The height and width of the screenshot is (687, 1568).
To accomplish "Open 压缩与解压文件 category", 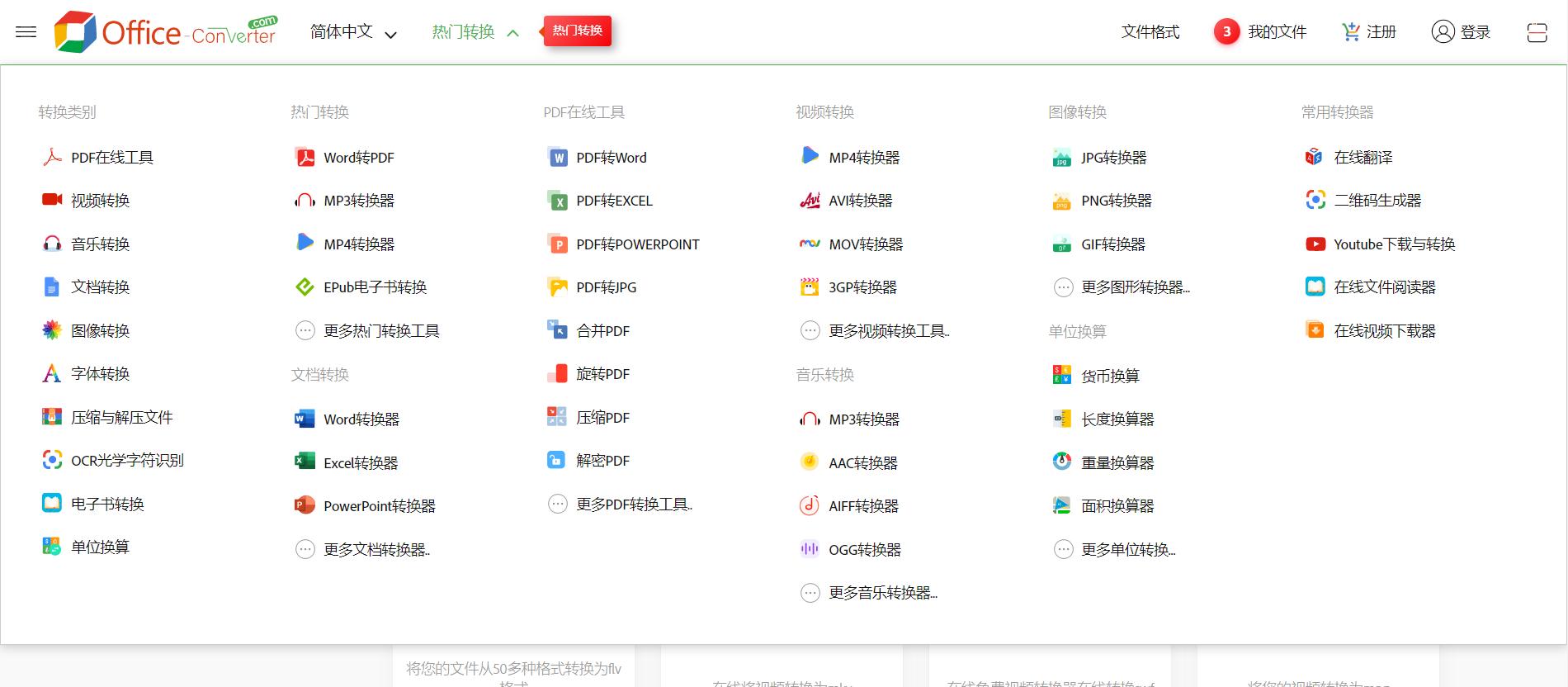I will point(107,417).
